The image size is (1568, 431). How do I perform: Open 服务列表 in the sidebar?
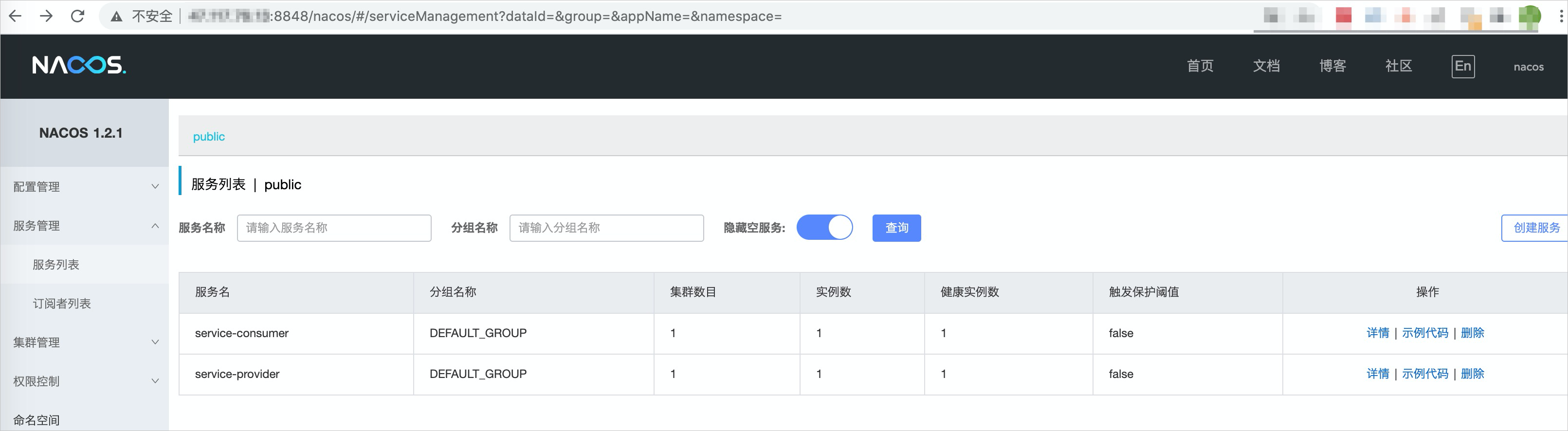pyautogui.click(x=56, y=264)
